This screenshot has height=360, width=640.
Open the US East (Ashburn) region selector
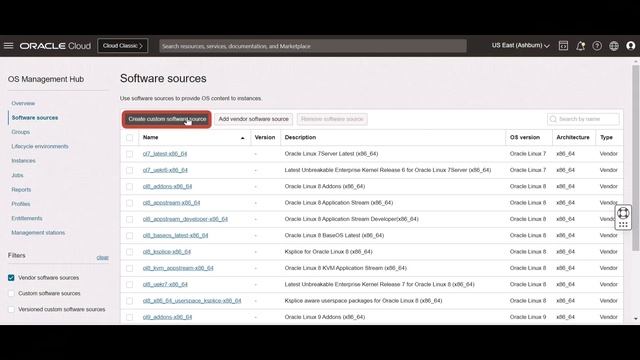520,45
